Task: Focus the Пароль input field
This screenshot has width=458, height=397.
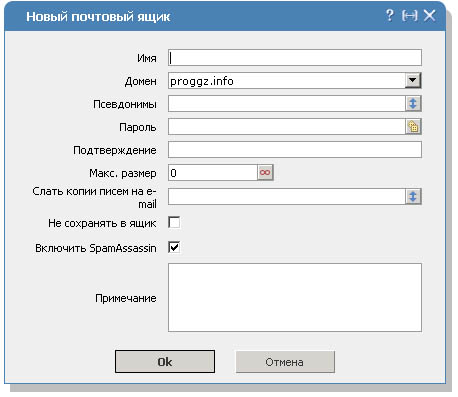Action: (x=286, y=127)
